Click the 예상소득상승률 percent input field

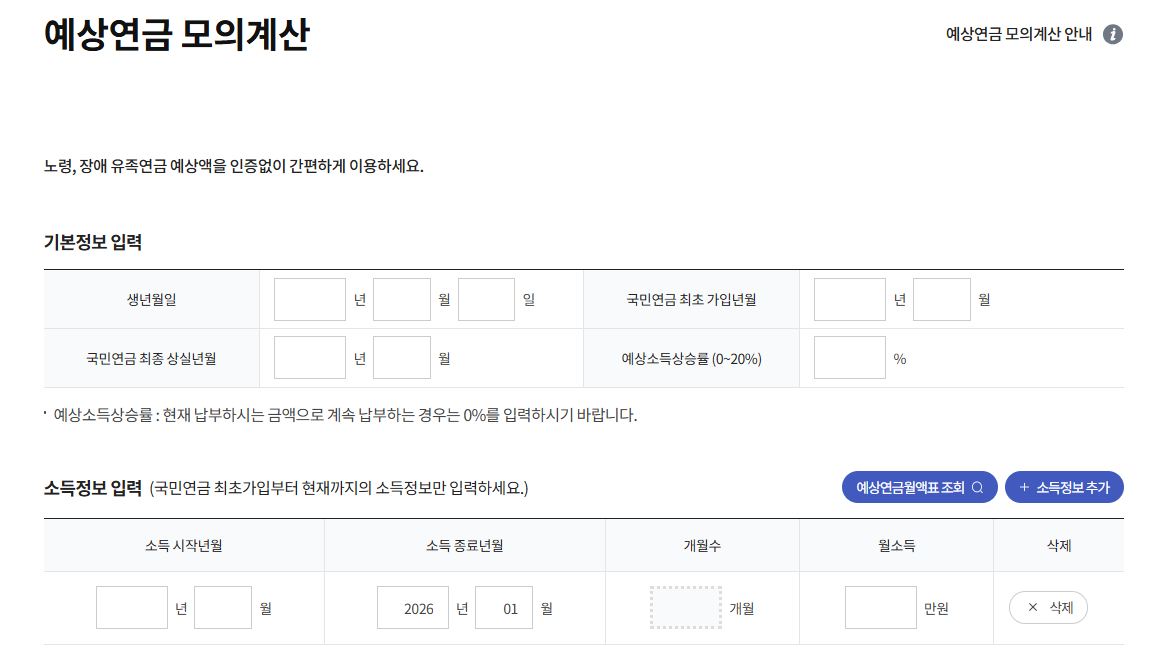click(850, 358)
